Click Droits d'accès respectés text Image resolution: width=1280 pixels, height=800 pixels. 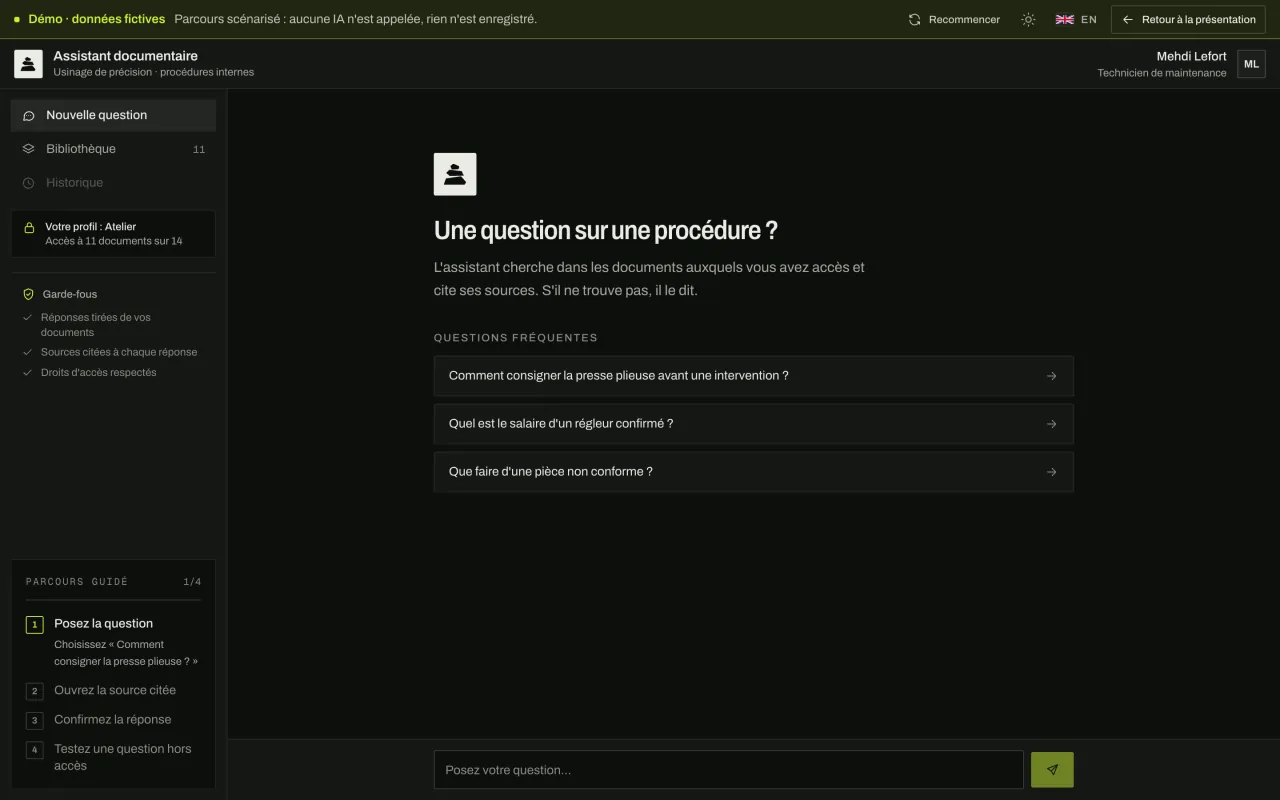coord(98,372)
